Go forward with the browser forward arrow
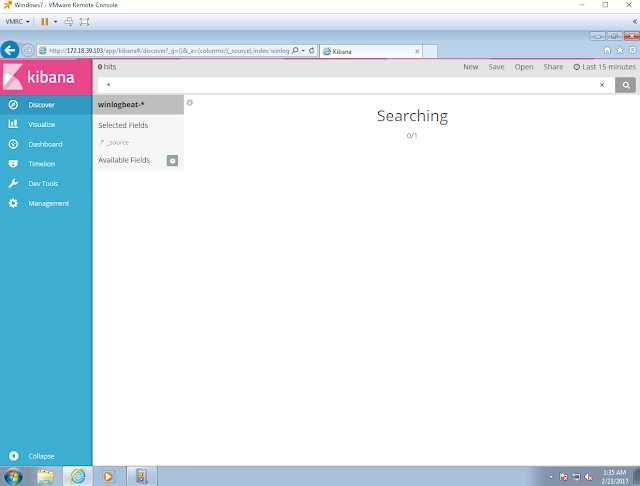Viewport: 640px width, 486px height. [x=28, y=51]
